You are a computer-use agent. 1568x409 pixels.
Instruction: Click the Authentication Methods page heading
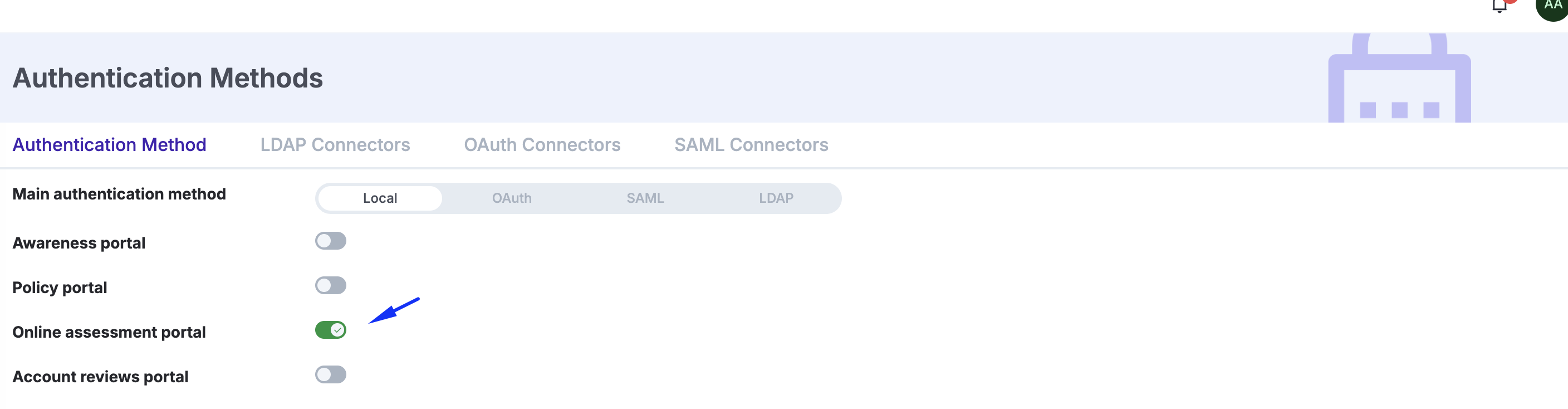point(168,78)
